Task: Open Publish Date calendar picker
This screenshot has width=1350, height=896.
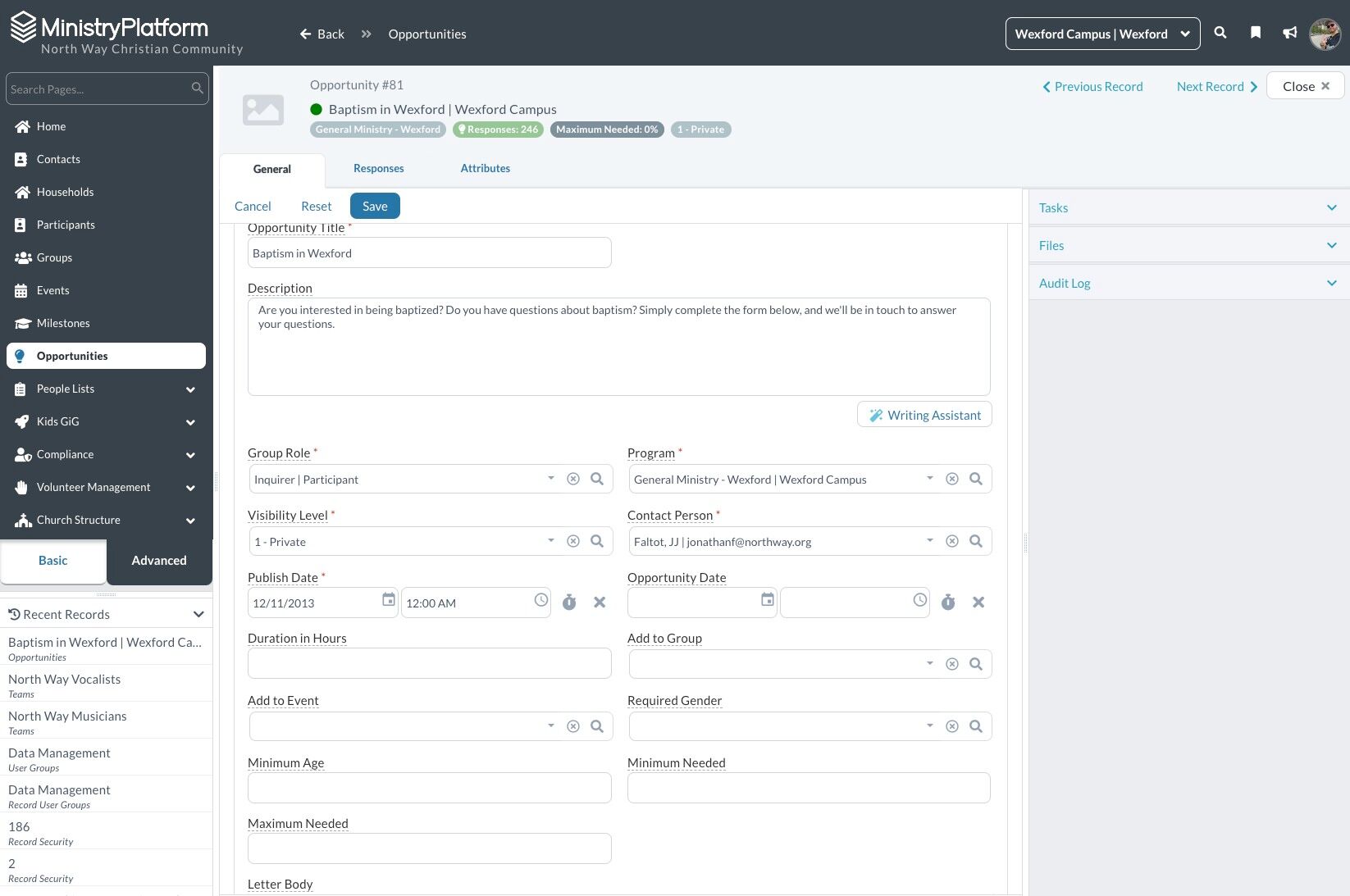Action: click(388, 600)
